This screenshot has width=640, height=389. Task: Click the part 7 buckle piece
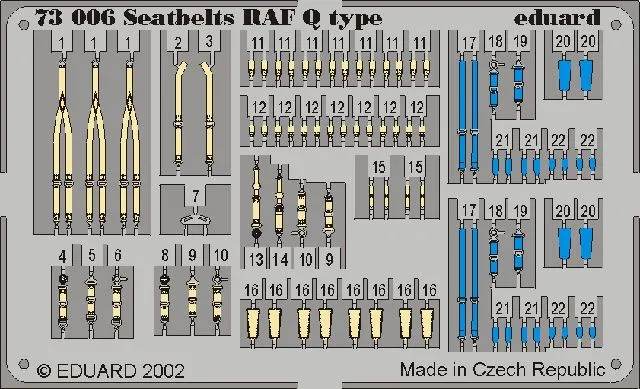tap(196, 220)
